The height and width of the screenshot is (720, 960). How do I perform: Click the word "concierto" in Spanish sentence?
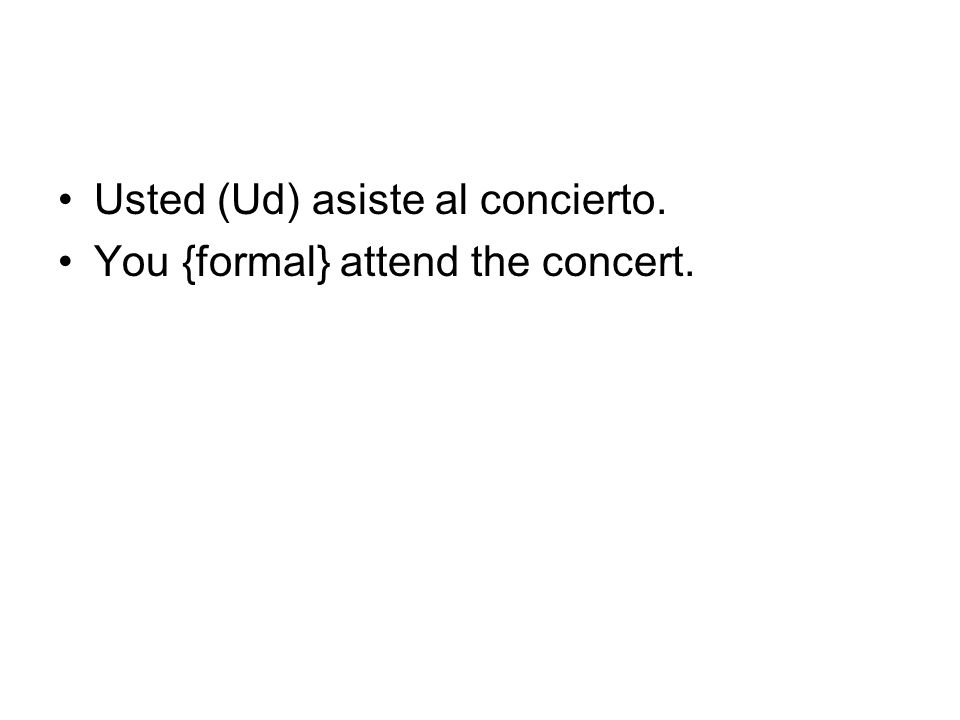click(x=567, y=200)
